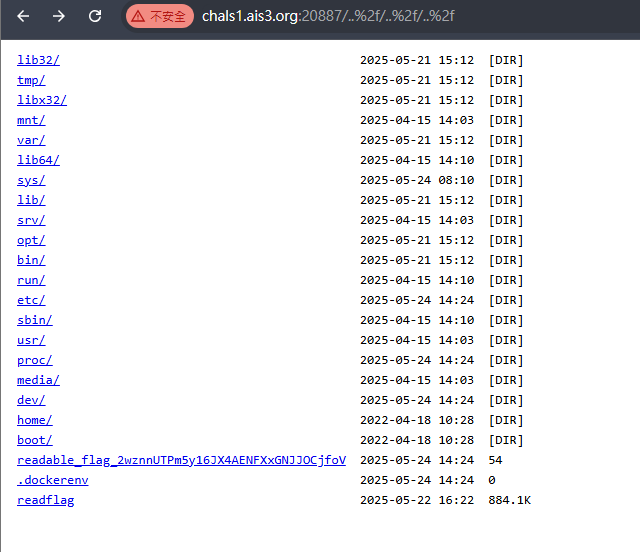Click the [DIR] label in the proc/ row

506,360
